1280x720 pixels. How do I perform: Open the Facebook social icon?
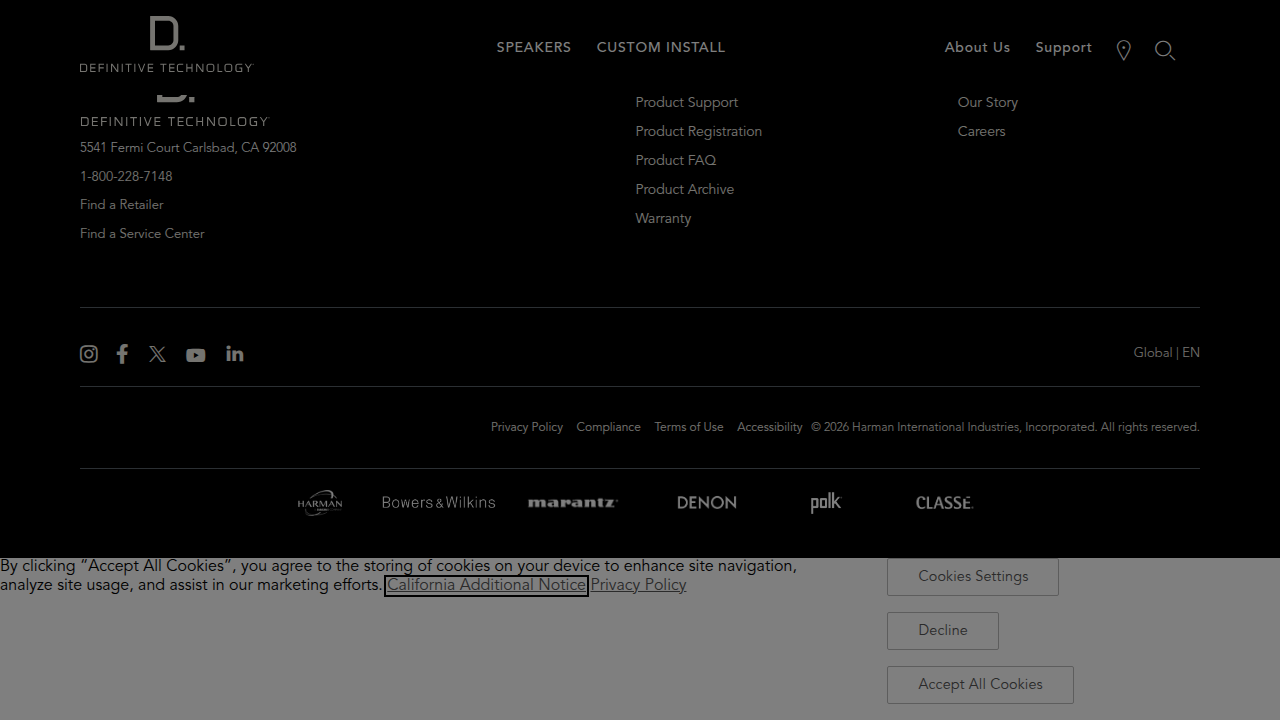(122, 354)
